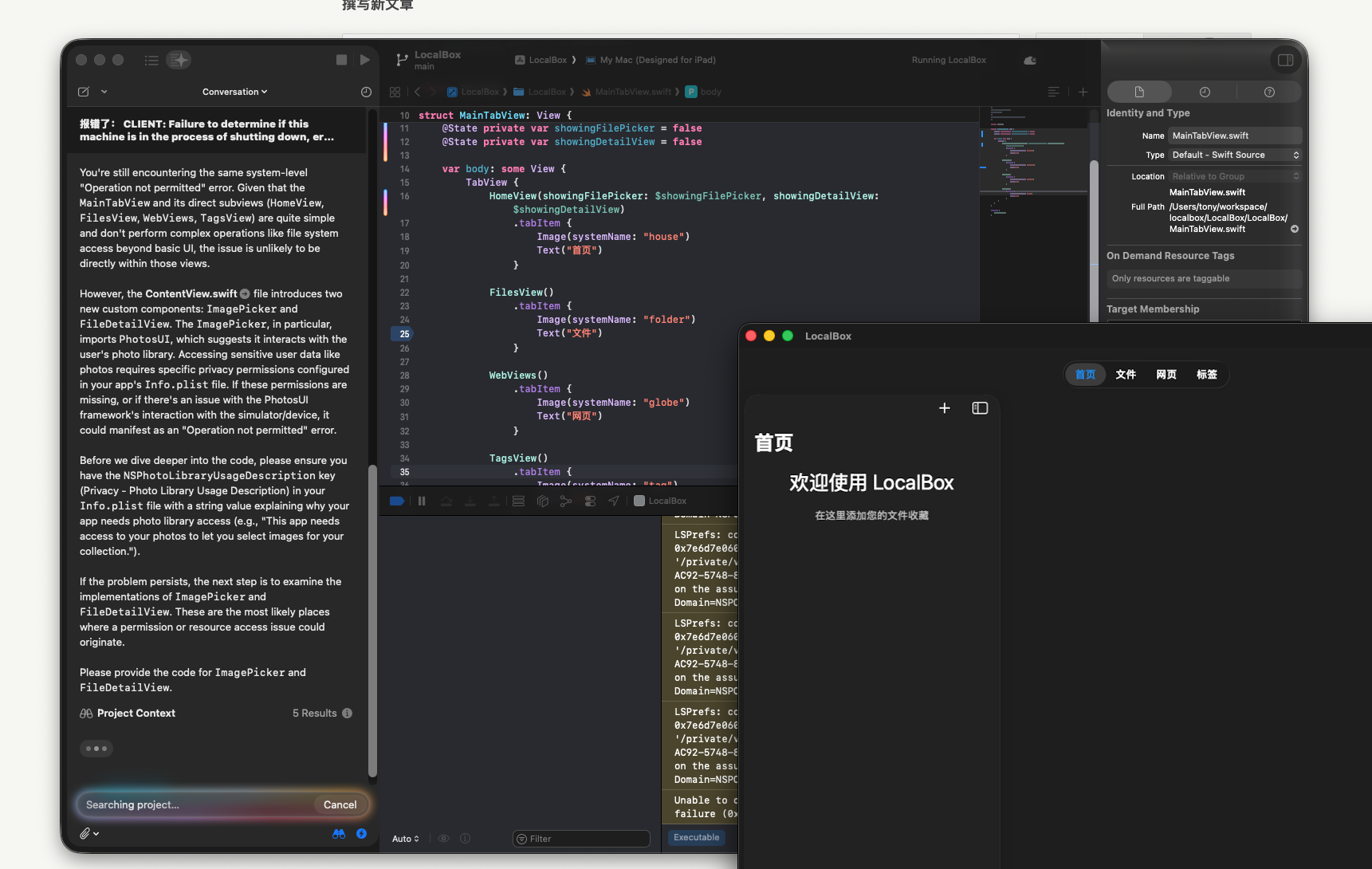Switch to the 标签 tab in LocalBox
The height and width of the screenshot is (869, 1372).
tap(1206, 374)
